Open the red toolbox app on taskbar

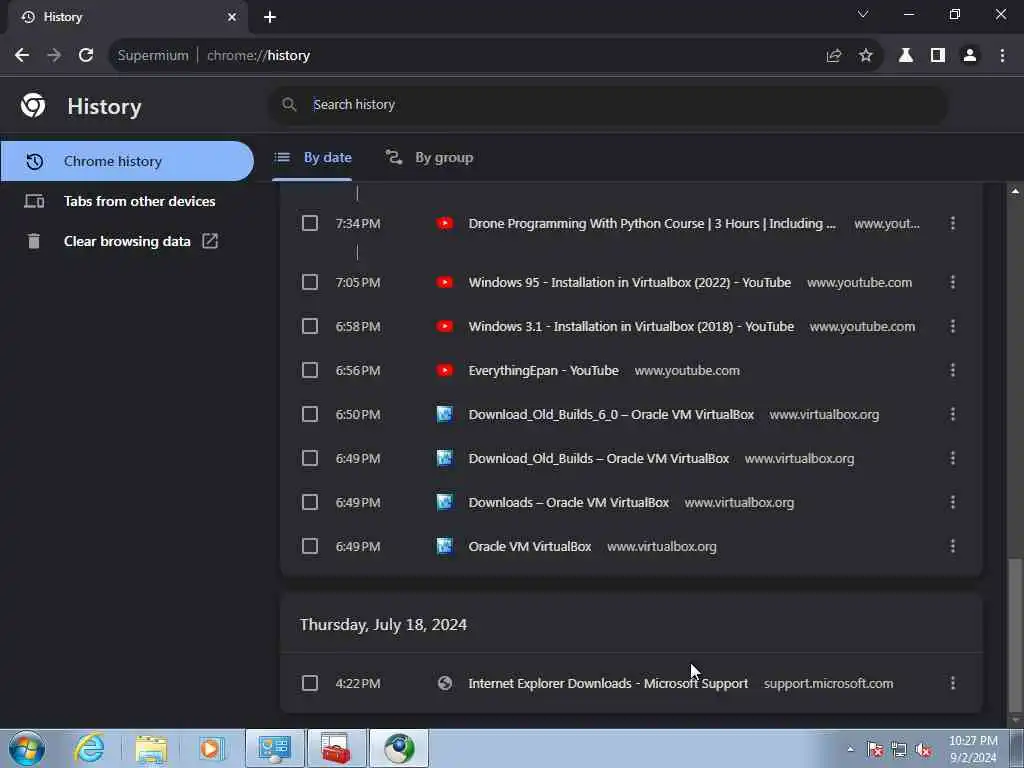pyautogui.click(x=336, y=748)
